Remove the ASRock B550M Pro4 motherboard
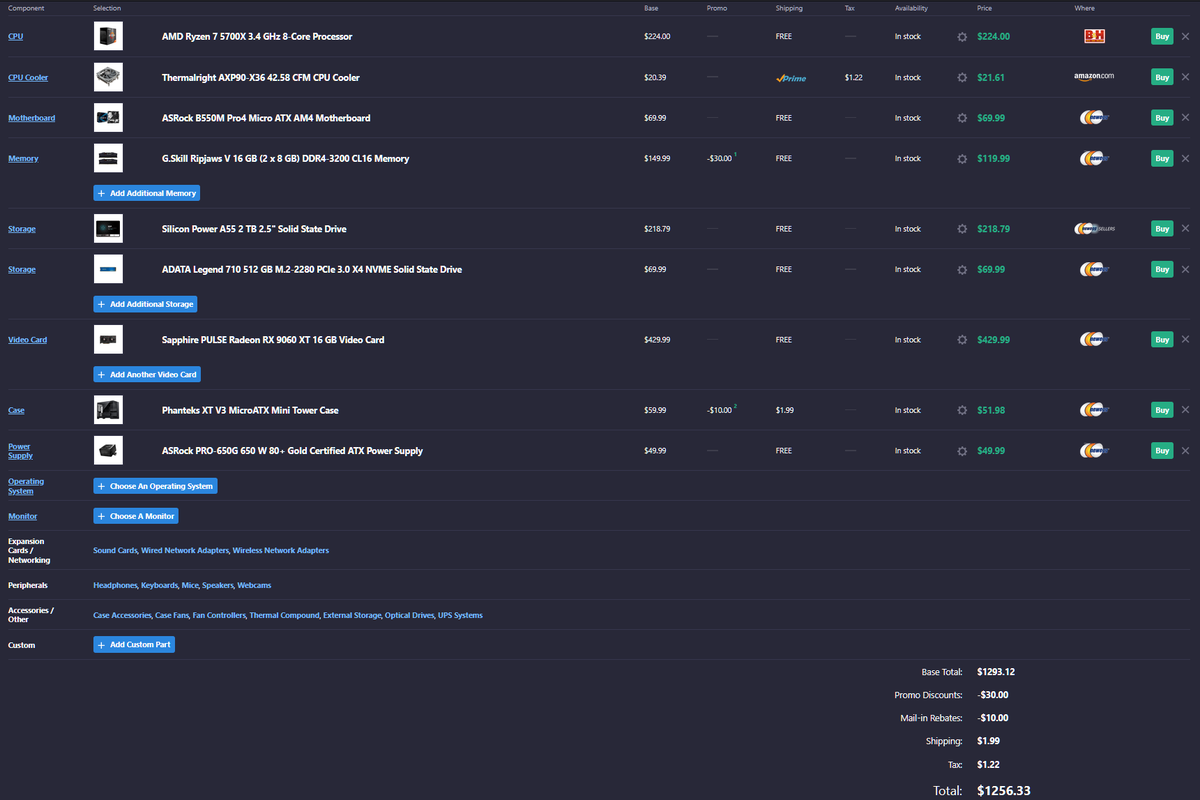 point(1185,118)
